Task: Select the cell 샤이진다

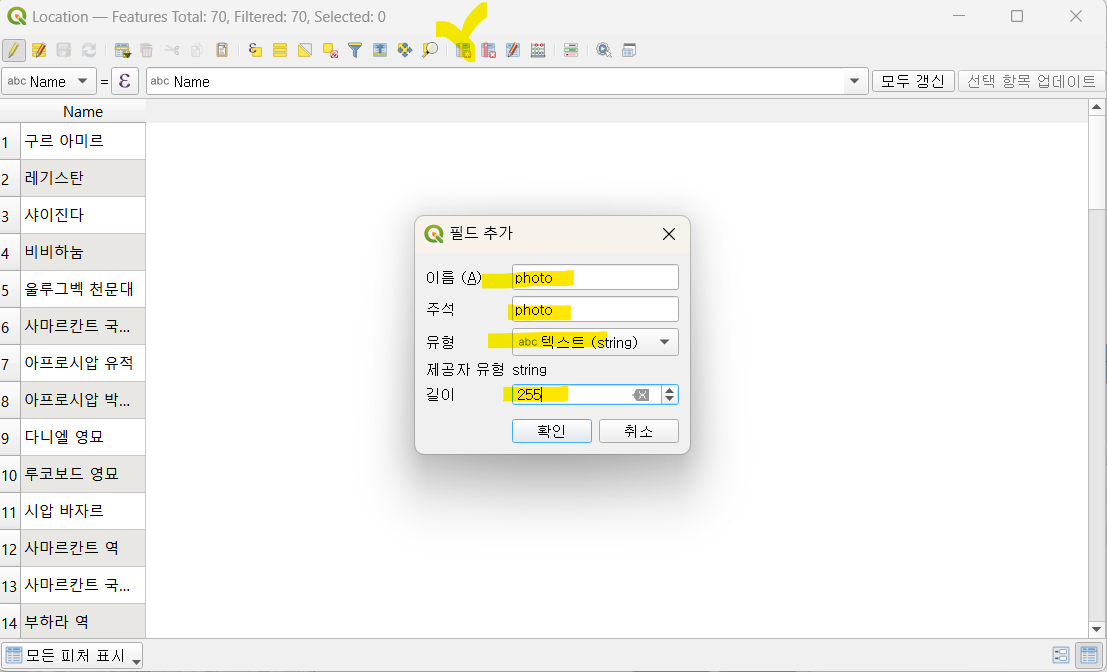Action: [83, 215]
